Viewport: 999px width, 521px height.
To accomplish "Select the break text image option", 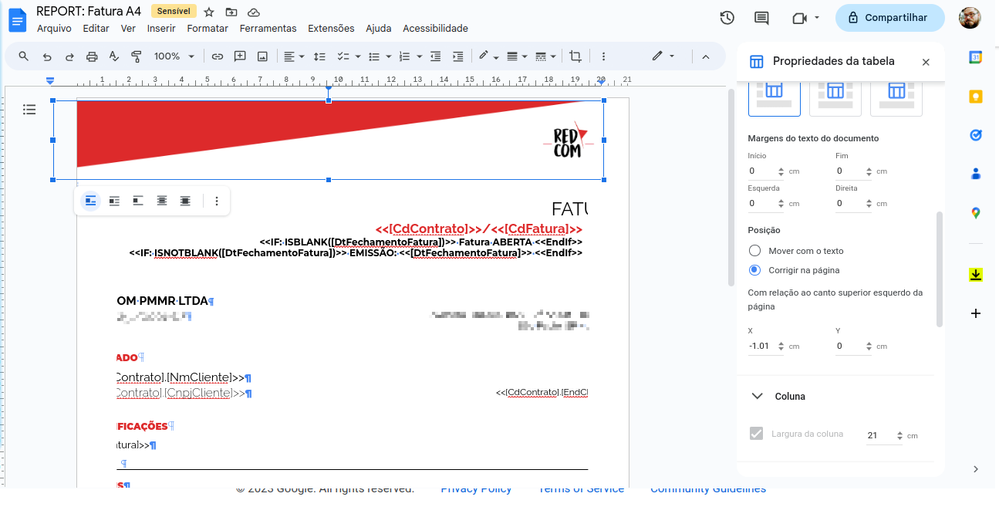I will point(138,201).
